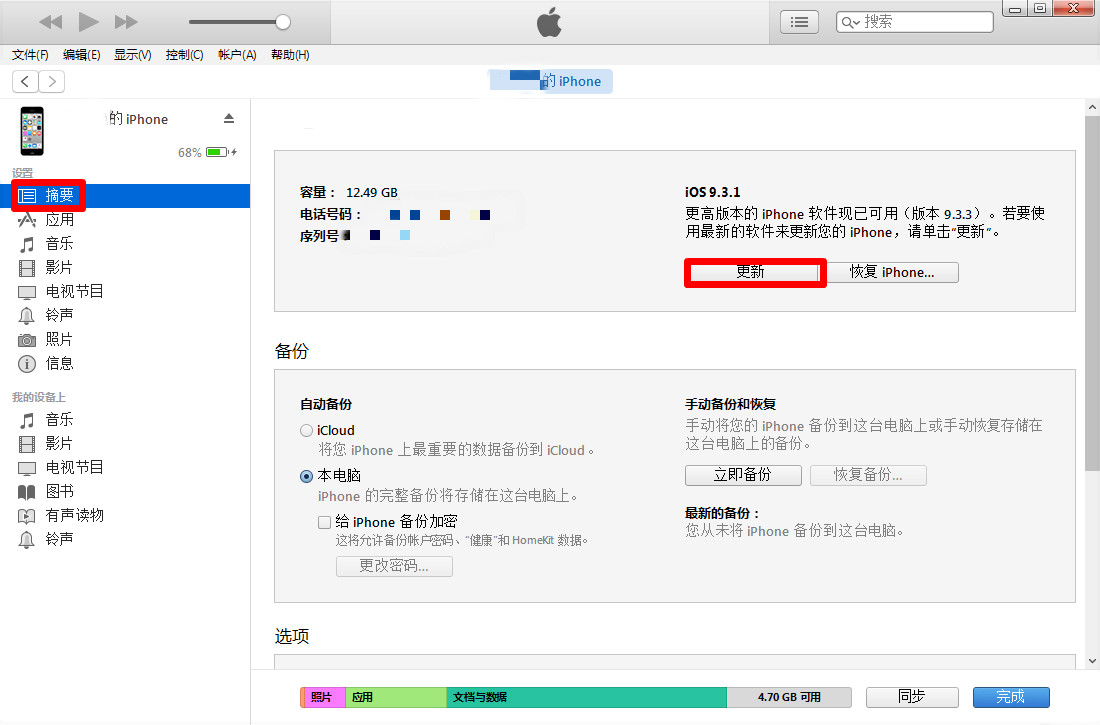The height and width of the screenshot is (725, 1100).
Task: Go back with the left arrow button
Action: (x=25, y=81)
